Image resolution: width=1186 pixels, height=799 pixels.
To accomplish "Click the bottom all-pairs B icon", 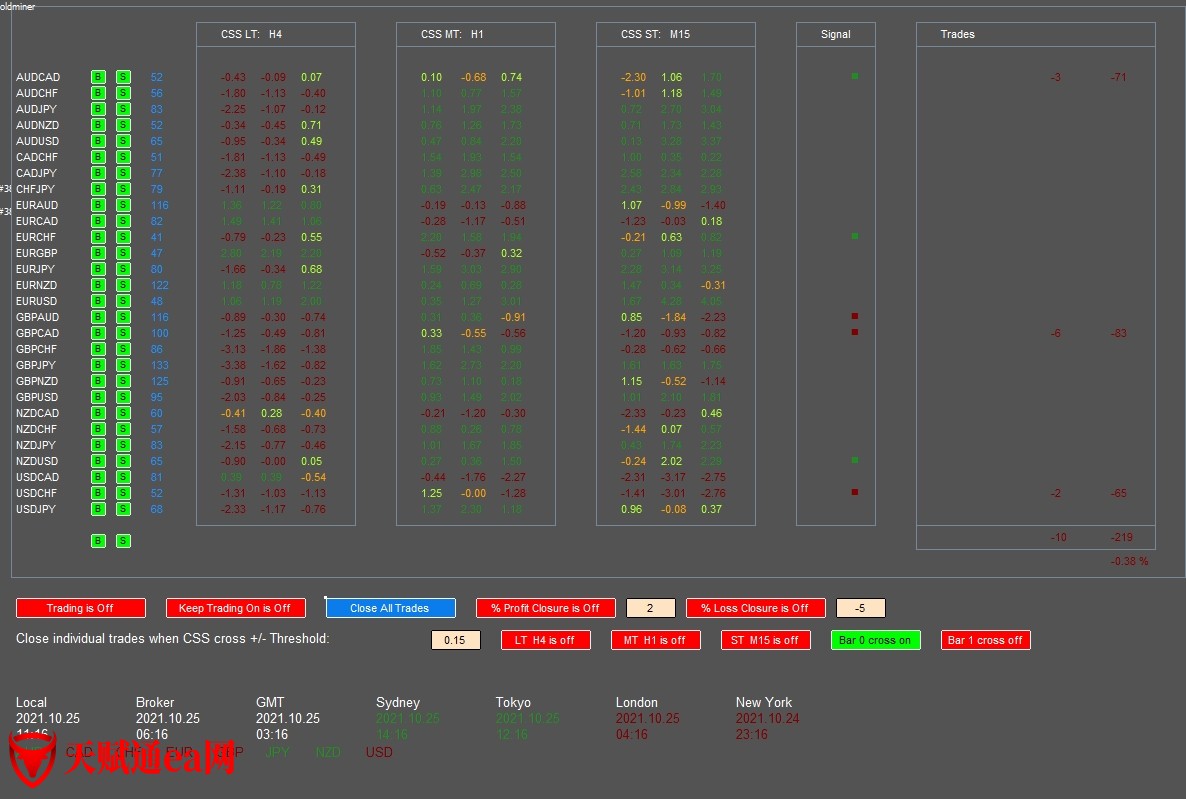I will 98,541.
